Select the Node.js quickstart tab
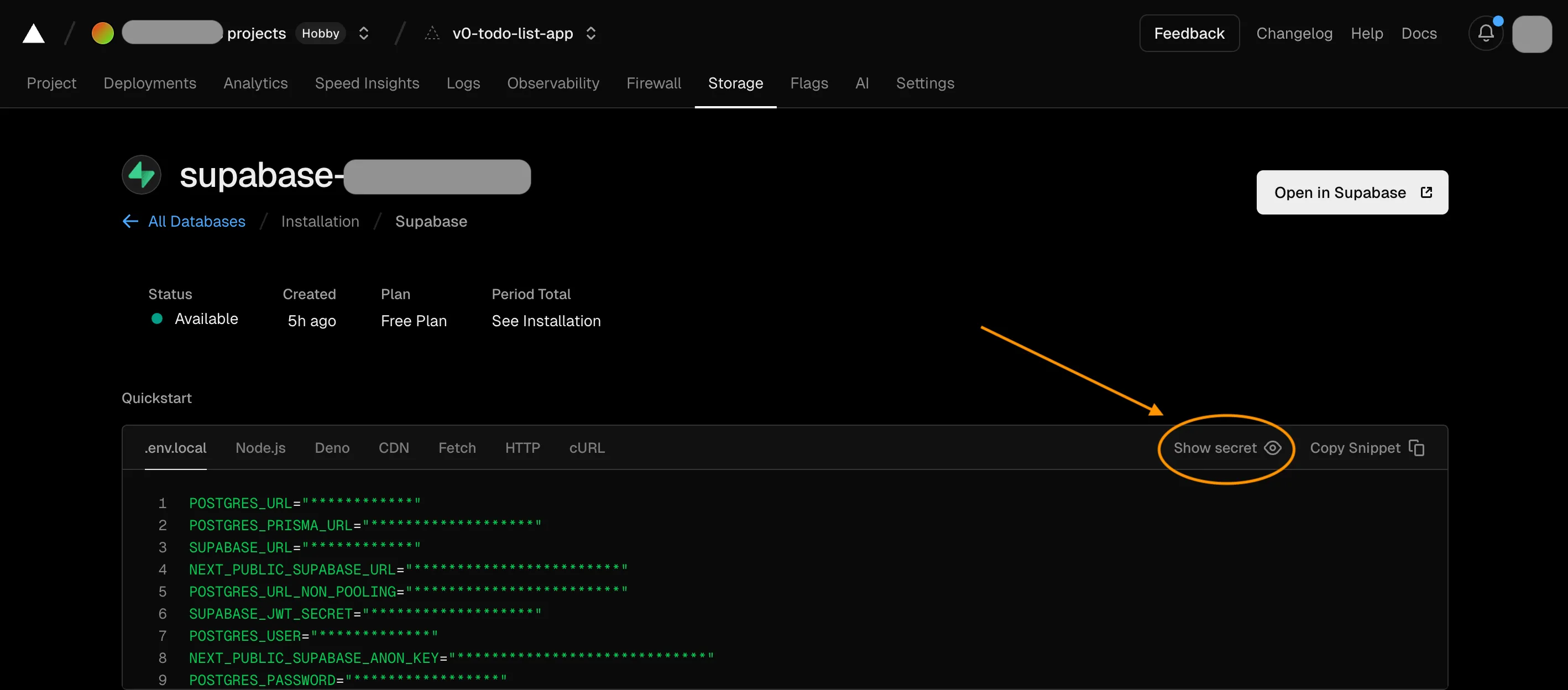 [x=260, y=448]
